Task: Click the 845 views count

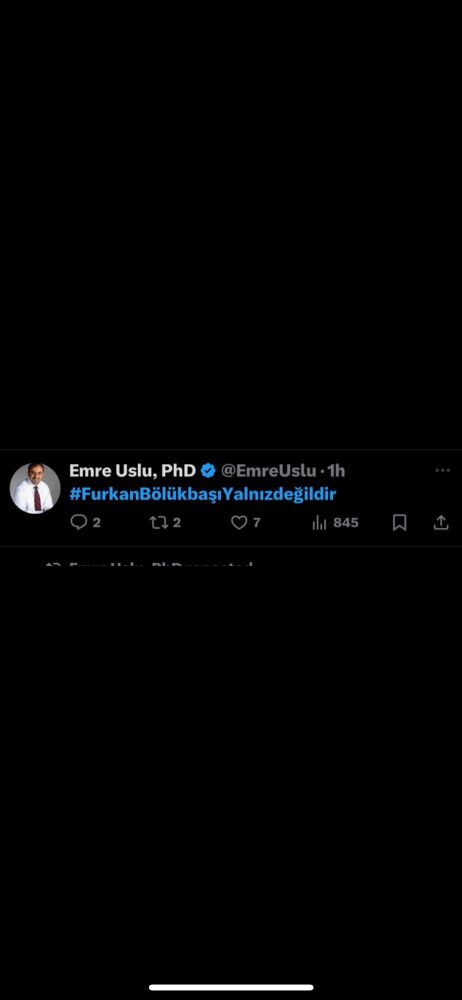Action: coord(346,523)
